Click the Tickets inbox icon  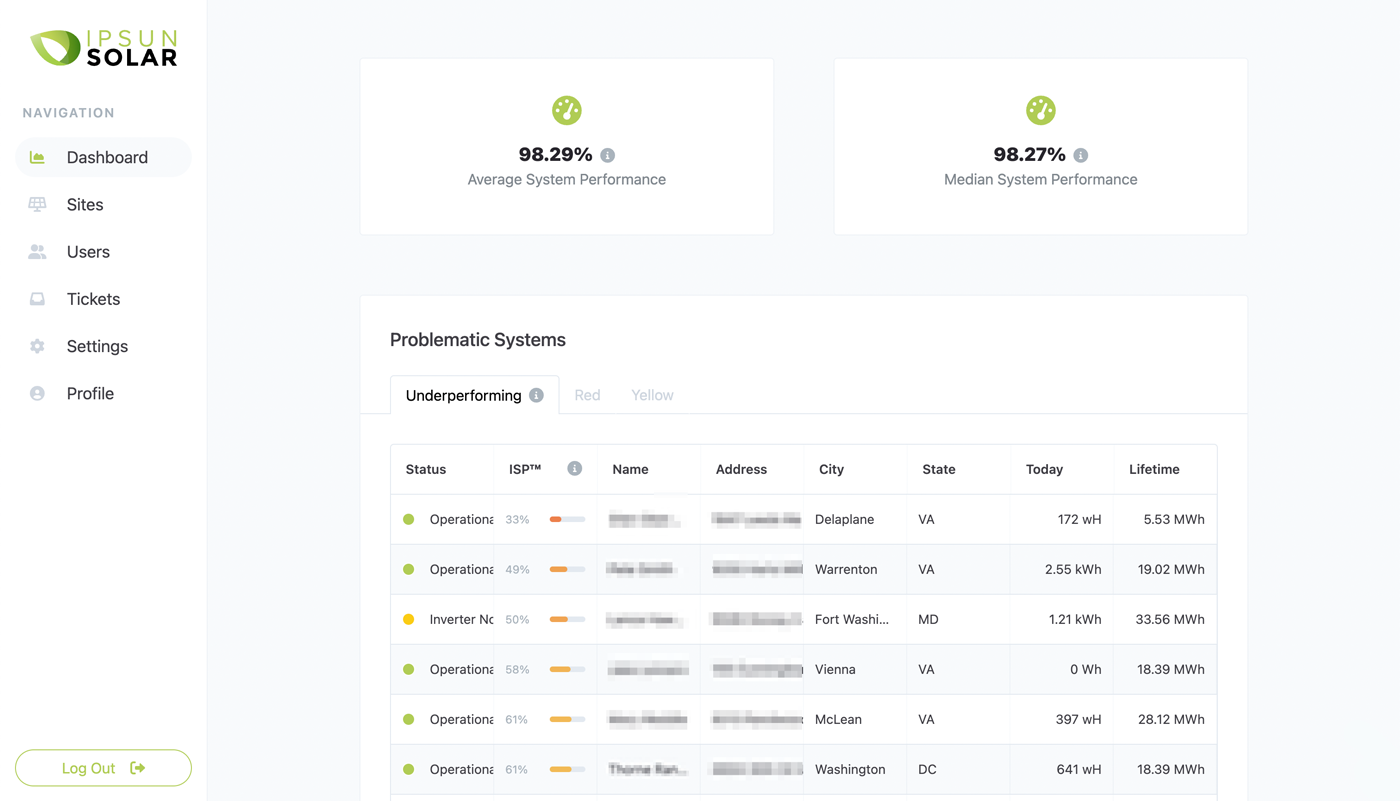38,299
